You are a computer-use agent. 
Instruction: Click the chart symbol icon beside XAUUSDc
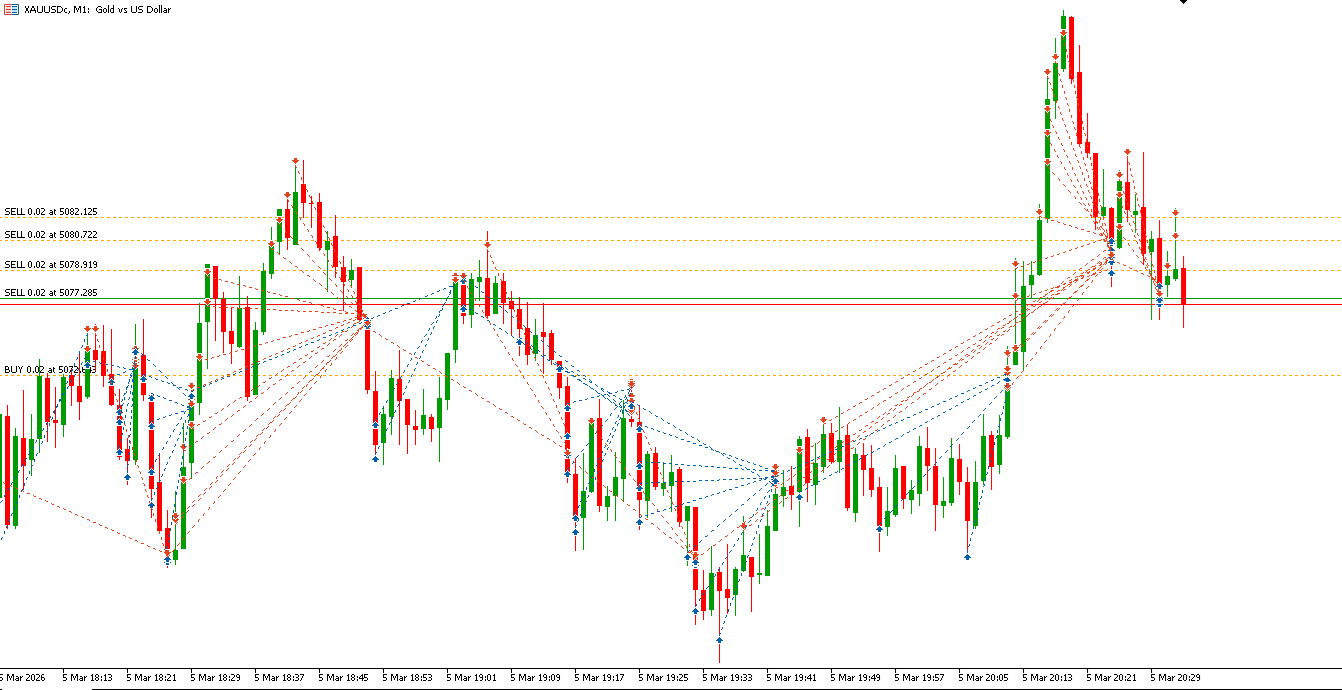(10, 9)
